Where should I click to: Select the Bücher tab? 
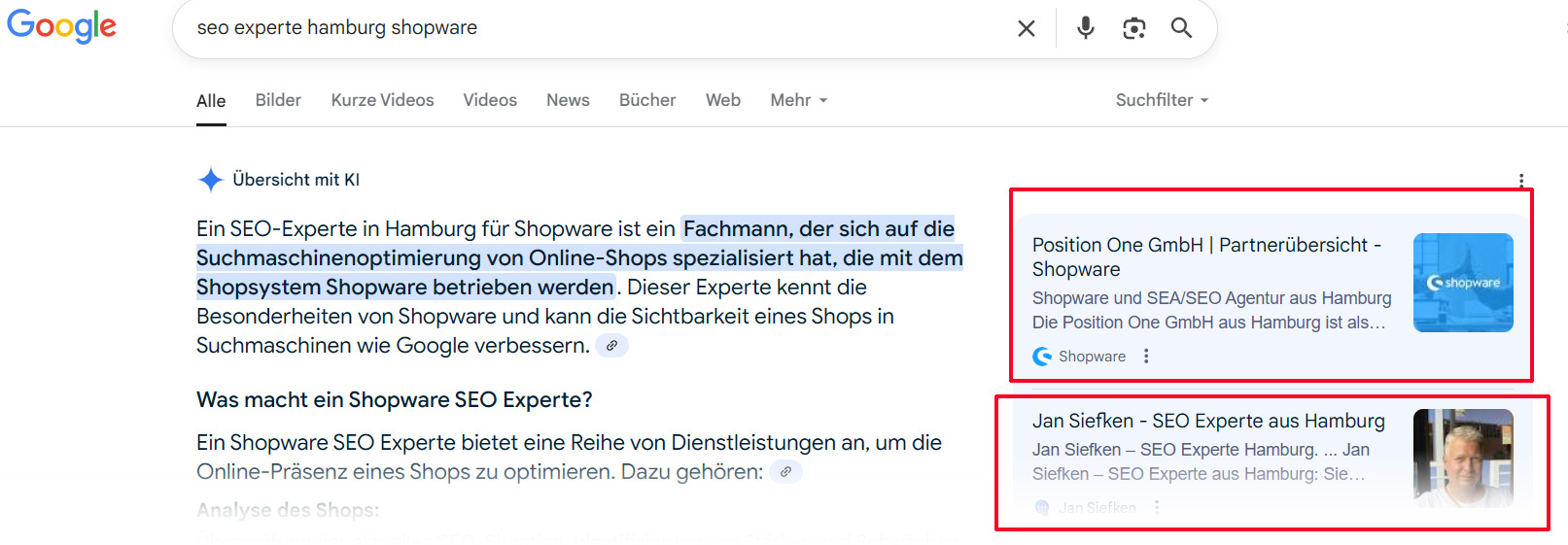[x=647, y=100]
